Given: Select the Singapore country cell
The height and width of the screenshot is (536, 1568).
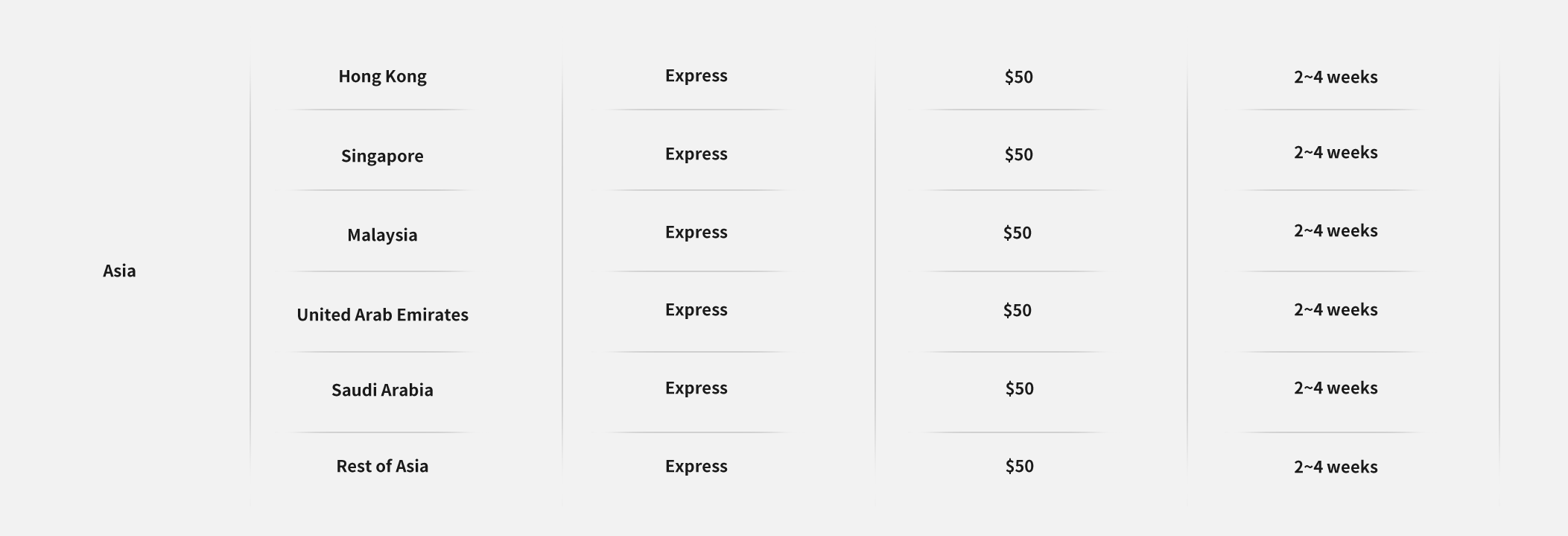Looking at the screenshot, I should click(x=382, y=157).
